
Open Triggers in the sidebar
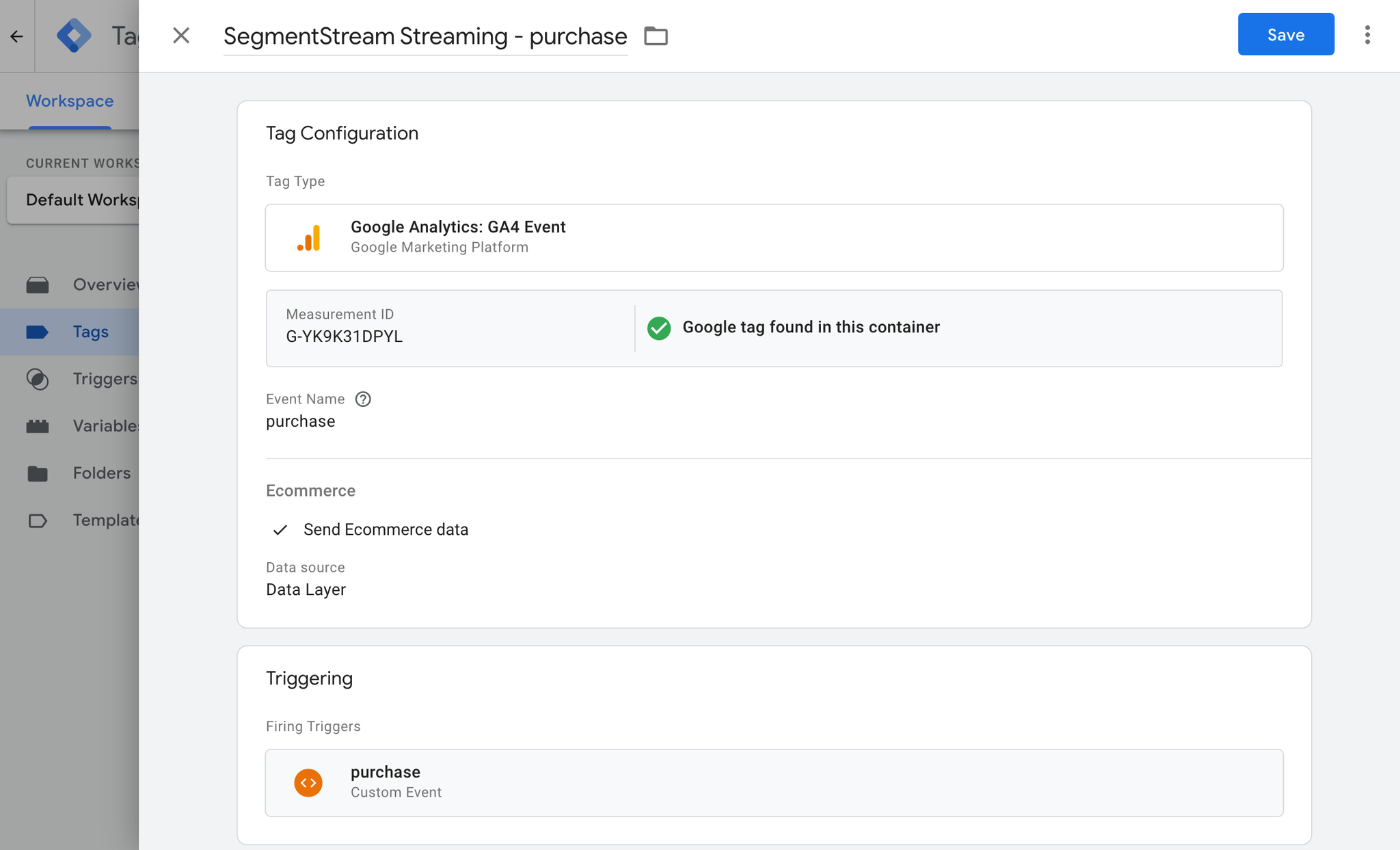pyautogui.click(x=70, y=379)
